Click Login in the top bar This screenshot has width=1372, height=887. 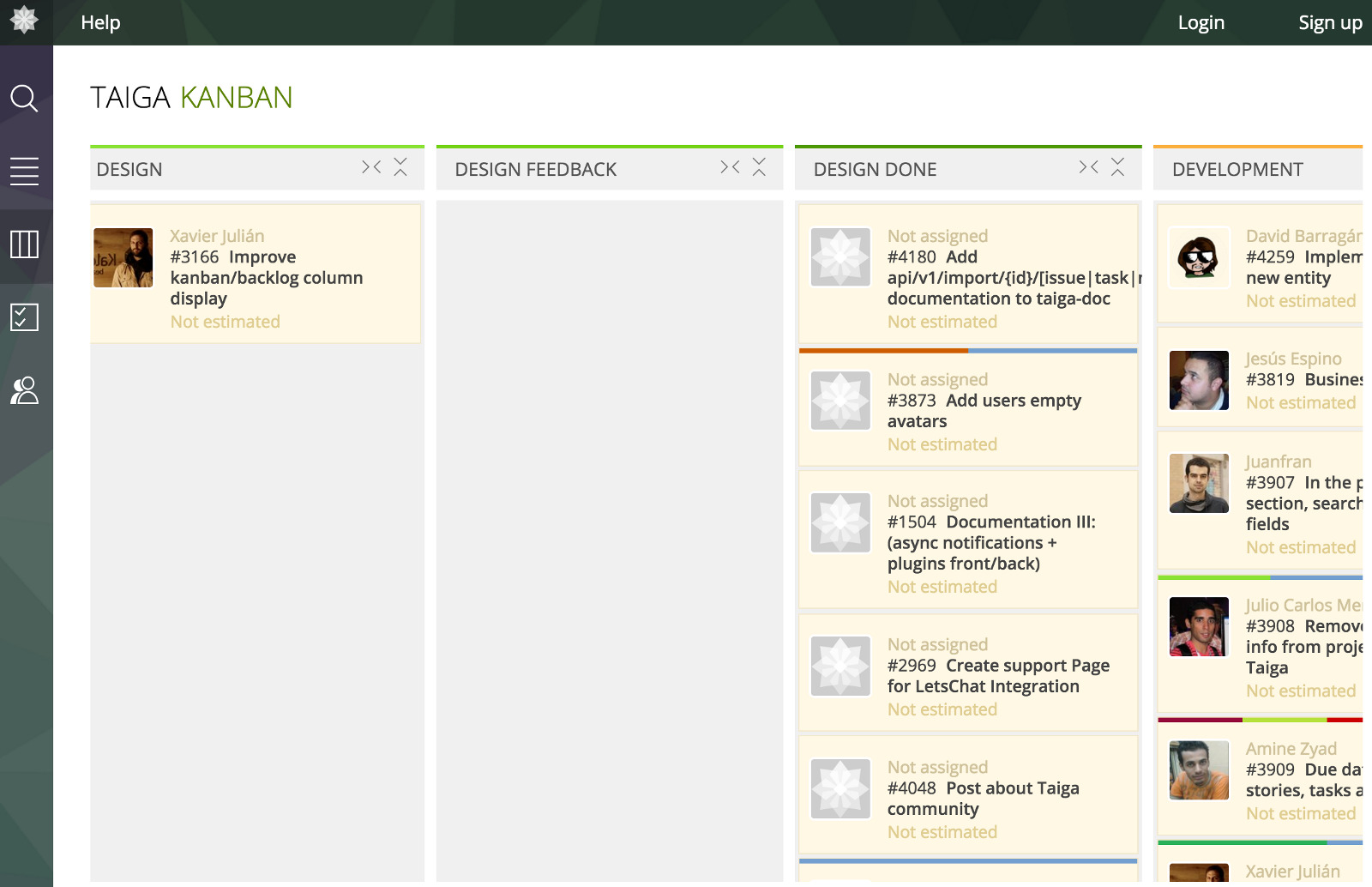click(1200, 22)
